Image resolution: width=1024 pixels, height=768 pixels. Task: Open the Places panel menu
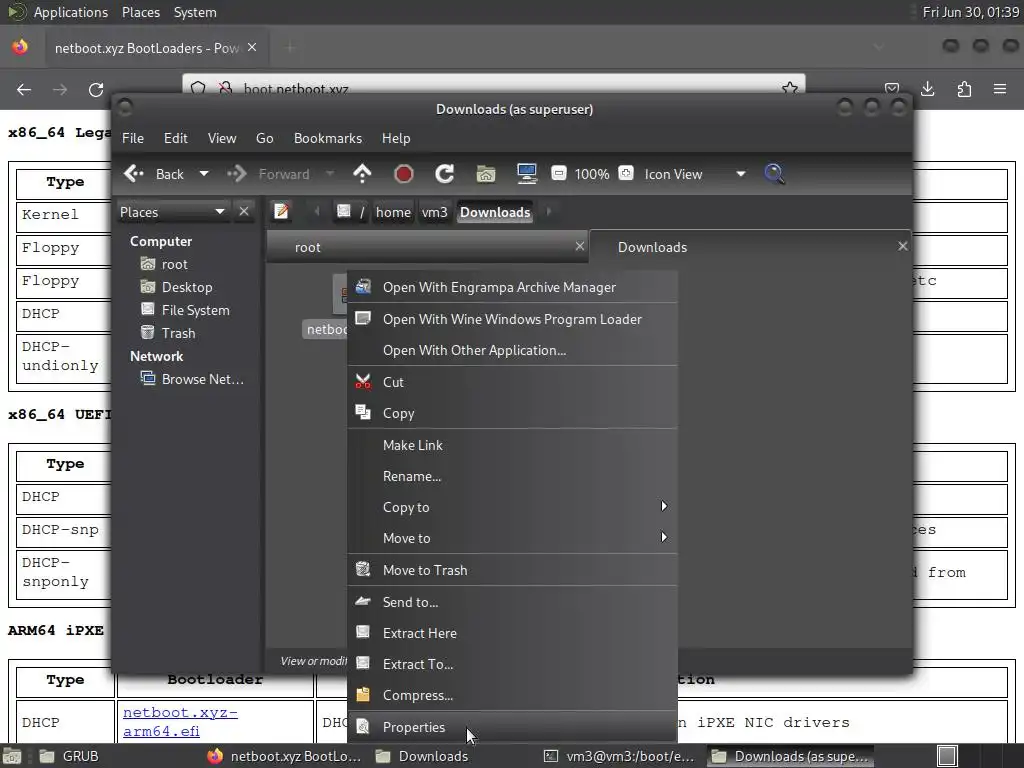tap(141, 12)
